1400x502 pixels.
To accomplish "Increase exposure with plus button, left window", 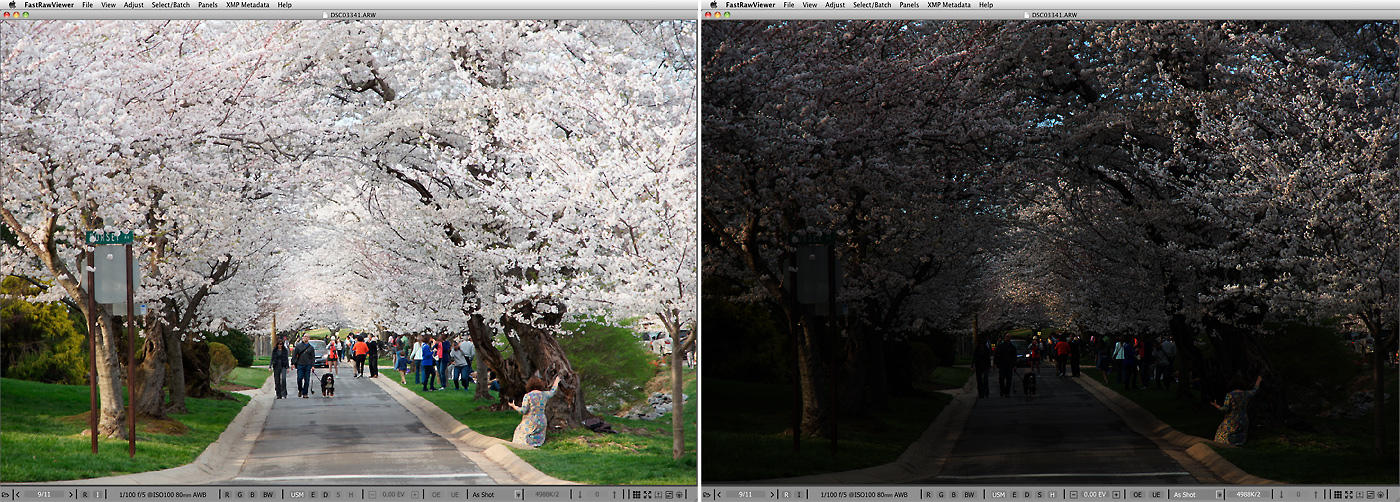I will click(x=416, y=494).
